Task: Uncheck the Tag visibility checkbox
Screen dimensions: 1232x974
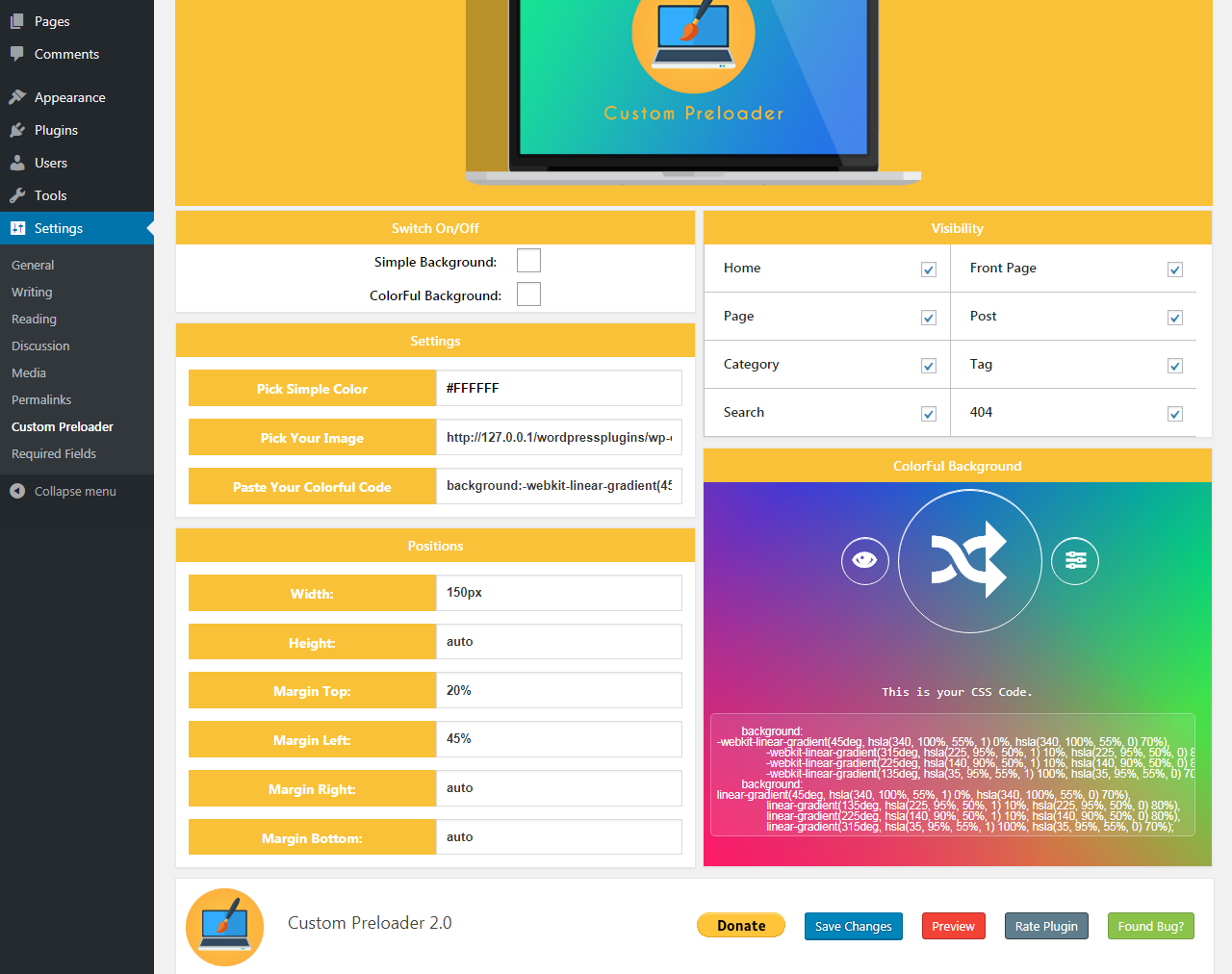Action: click(1175, 366)
